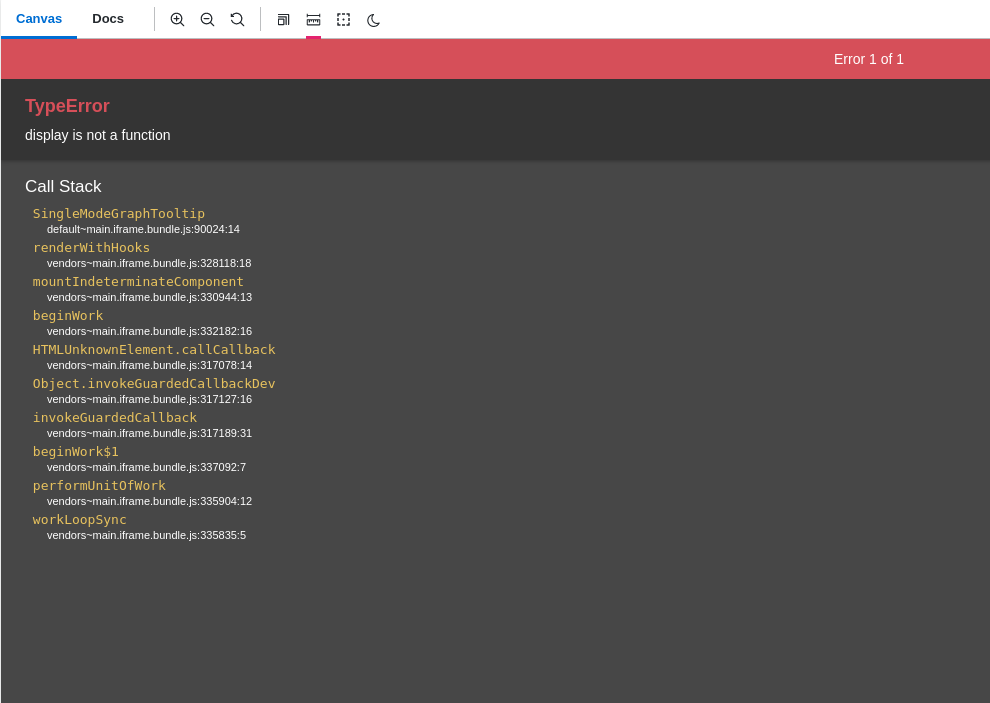990x703 pixels.
Task: Click the zoom out icon
Action: pos(207,19)
